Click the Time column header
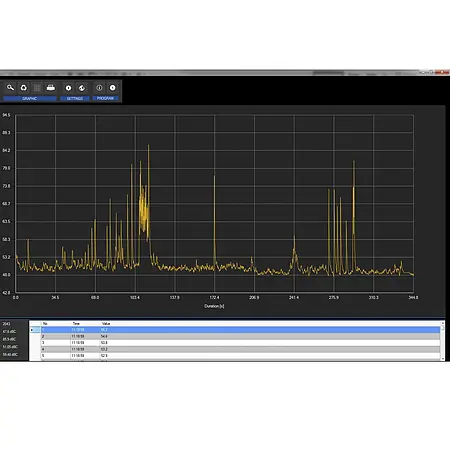Viewport: 450px width, 450px height. (76, 324)
